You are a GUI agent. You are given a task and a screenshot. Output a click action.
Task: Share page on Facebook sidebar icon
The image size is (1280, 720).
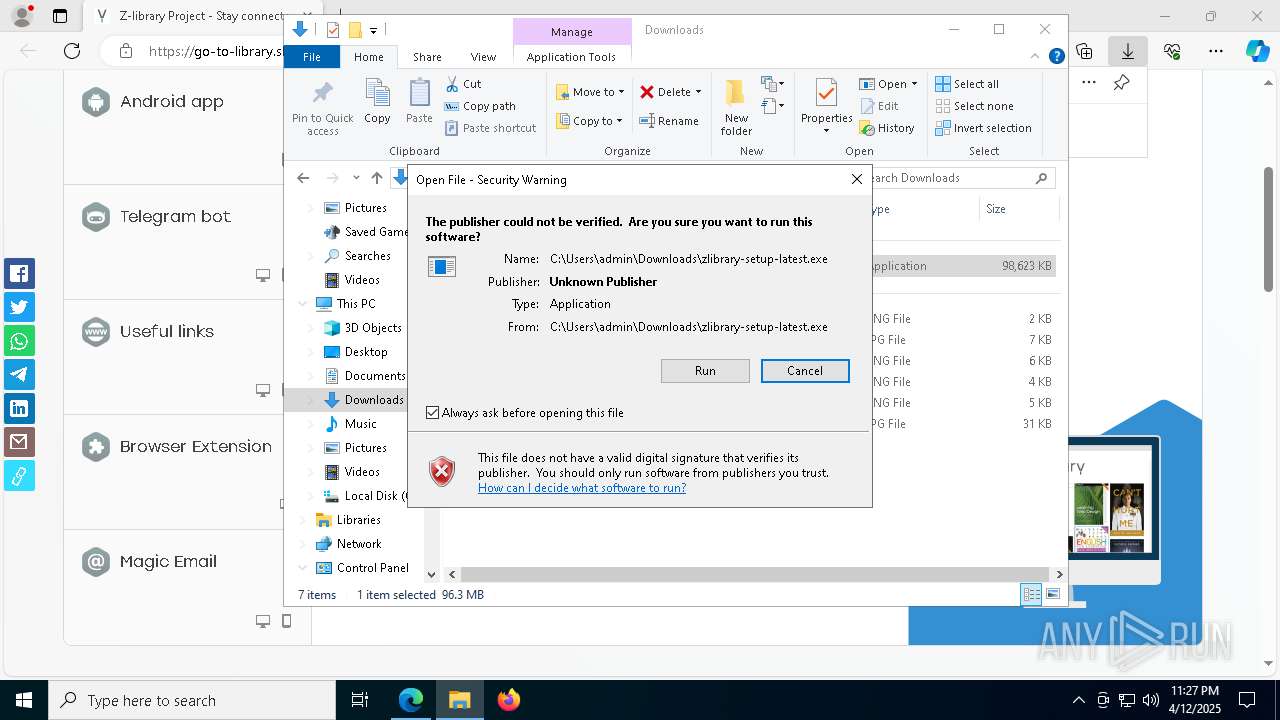19,274
